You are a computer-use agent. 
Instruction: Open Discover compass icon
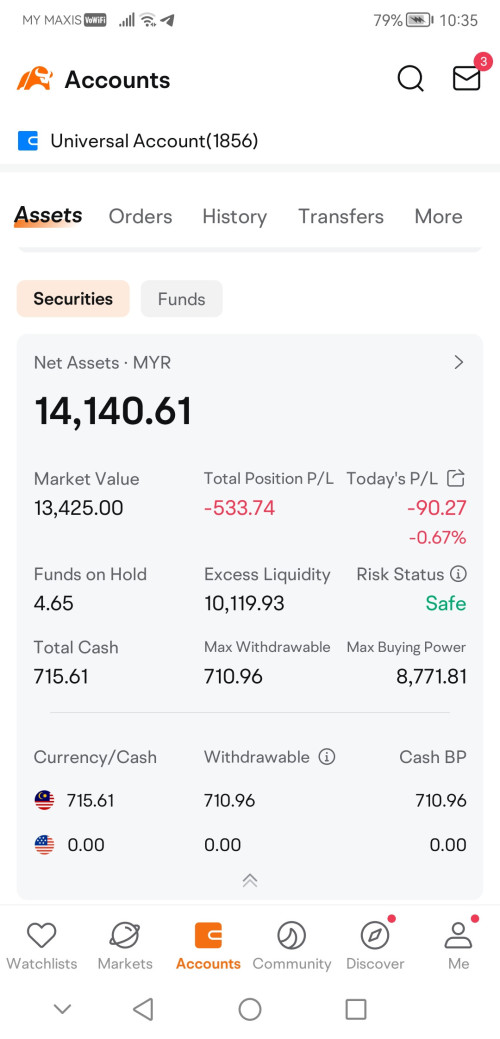(375, 936)
